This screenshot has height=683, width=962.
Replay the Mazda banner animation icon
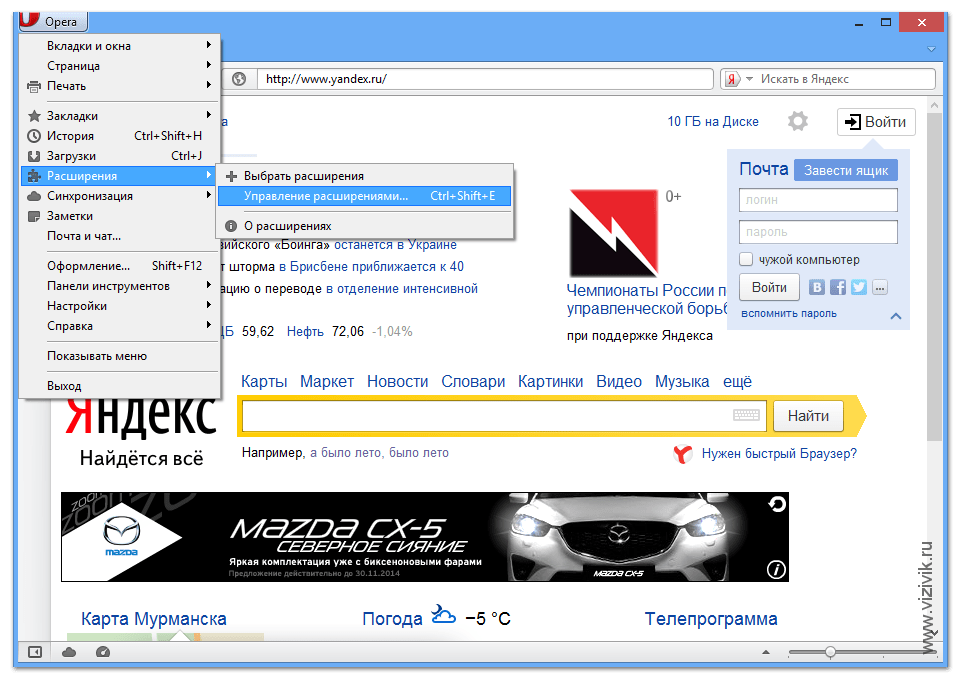point(776,504)
